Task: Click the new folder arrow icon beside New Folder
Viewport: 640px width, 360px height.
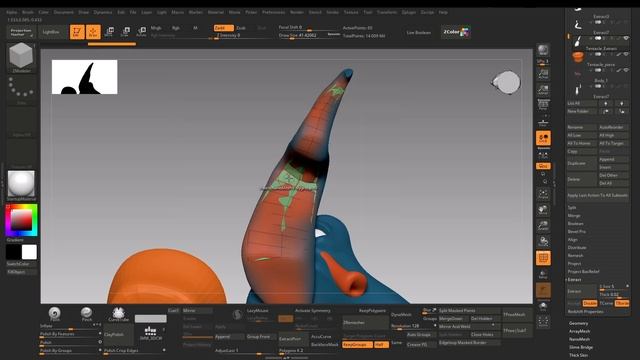Action: click(x=606, y=111)
